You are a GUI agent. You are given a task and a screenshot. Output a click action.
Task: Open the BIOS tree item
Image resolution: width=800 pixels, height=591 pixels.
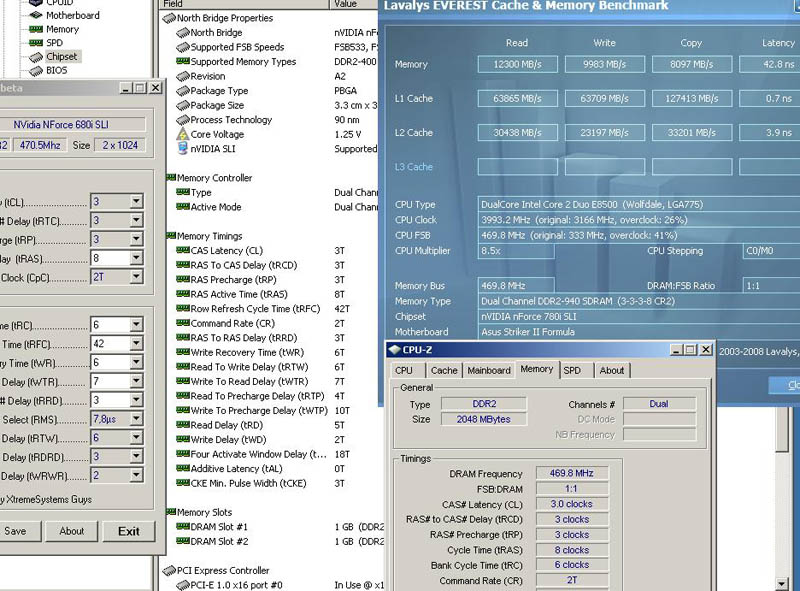[x=56, y=70]
